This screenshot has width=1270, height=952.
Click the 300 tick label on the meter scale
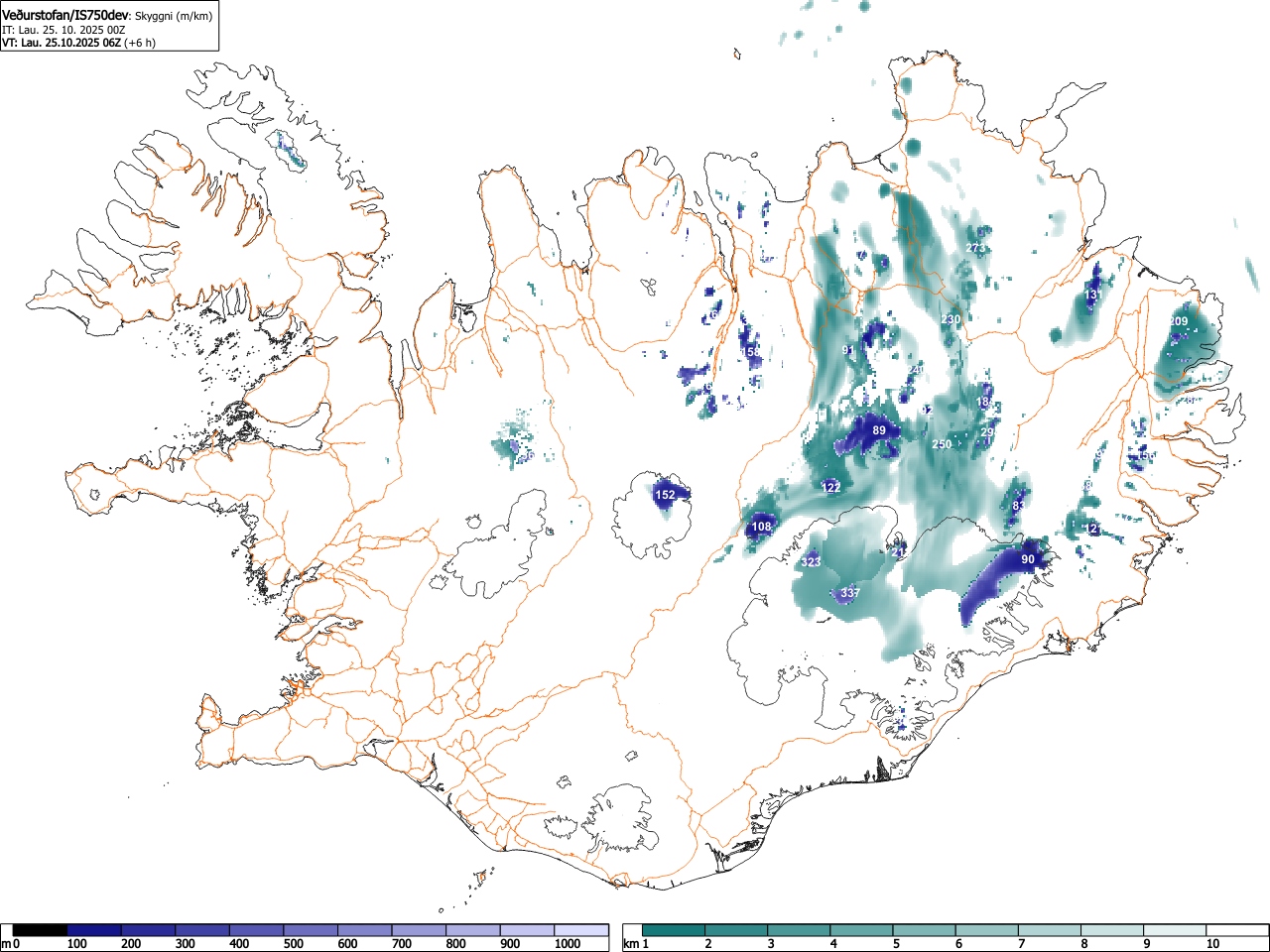185,944
